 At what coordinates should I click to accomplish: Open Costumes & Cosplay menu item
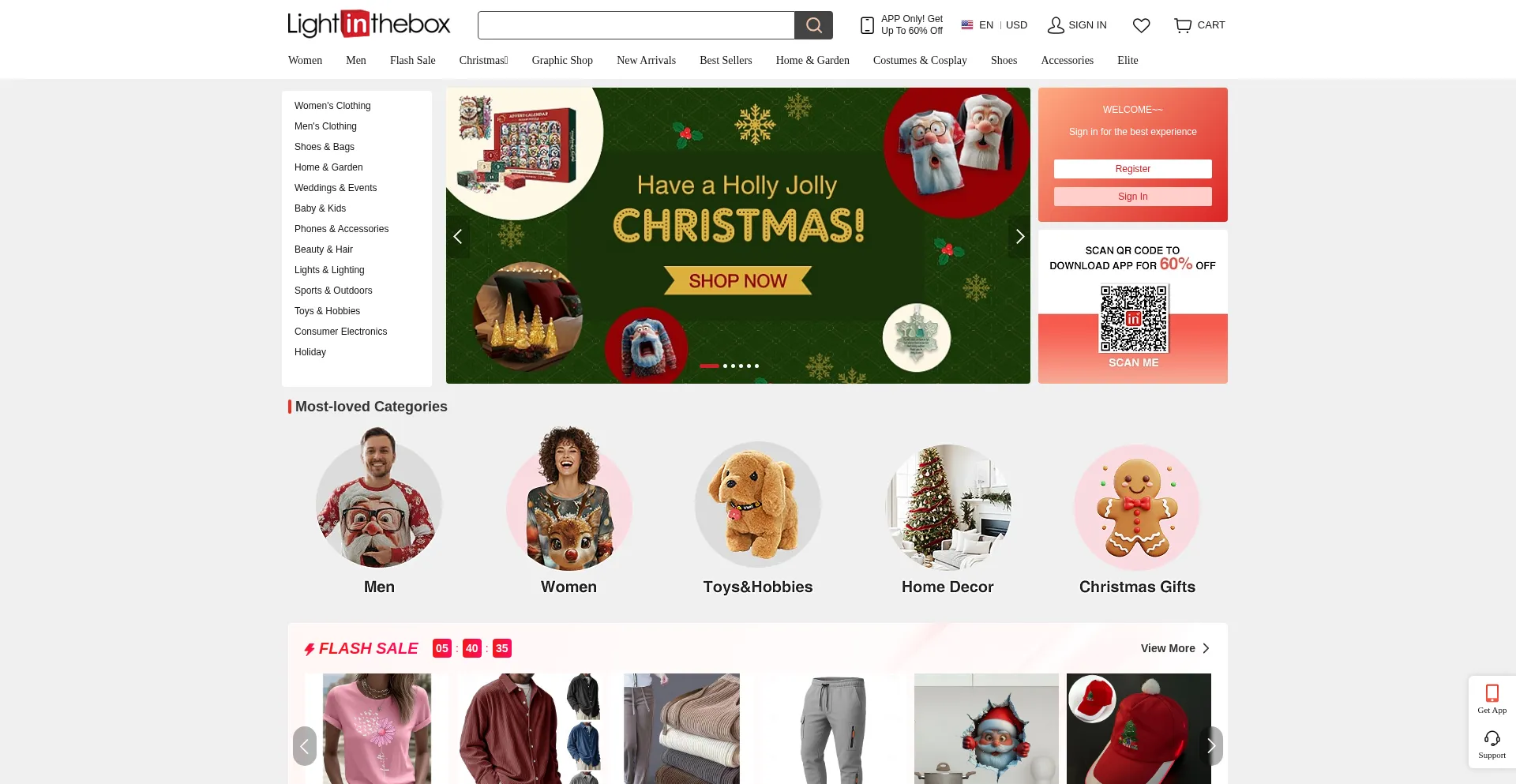[x=920, y=60]
